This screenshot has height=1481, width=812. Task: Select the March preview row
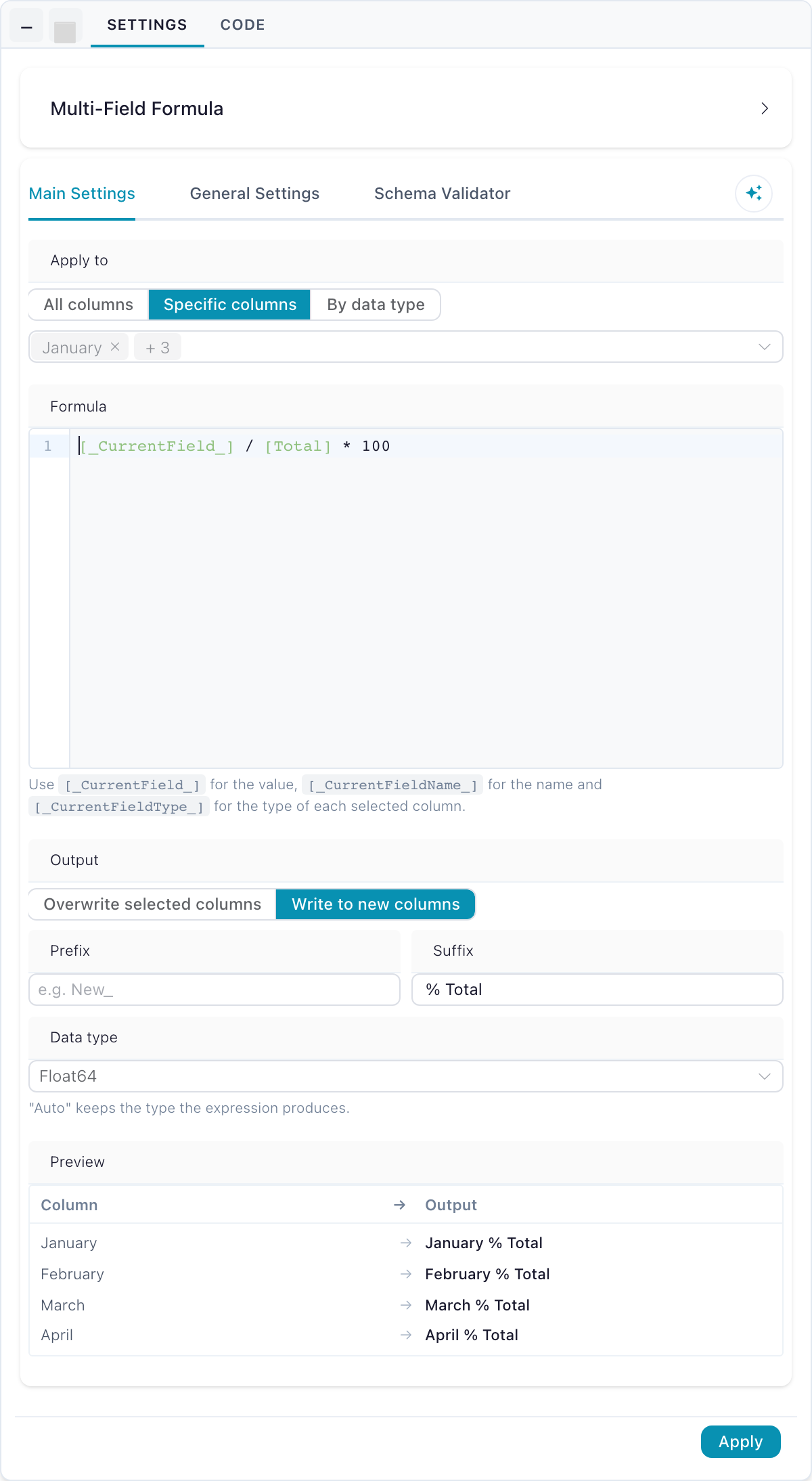pos(406,1305)
